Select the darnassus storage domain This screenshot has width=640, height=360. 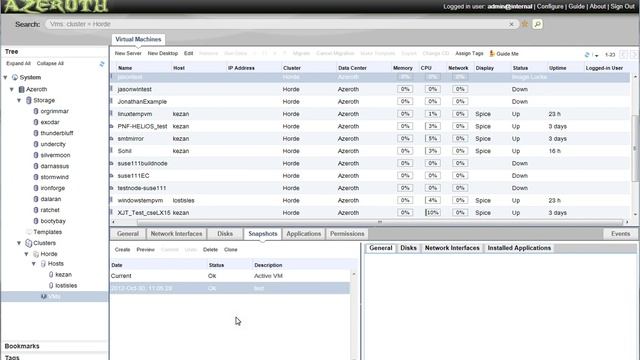coord(55,166)
